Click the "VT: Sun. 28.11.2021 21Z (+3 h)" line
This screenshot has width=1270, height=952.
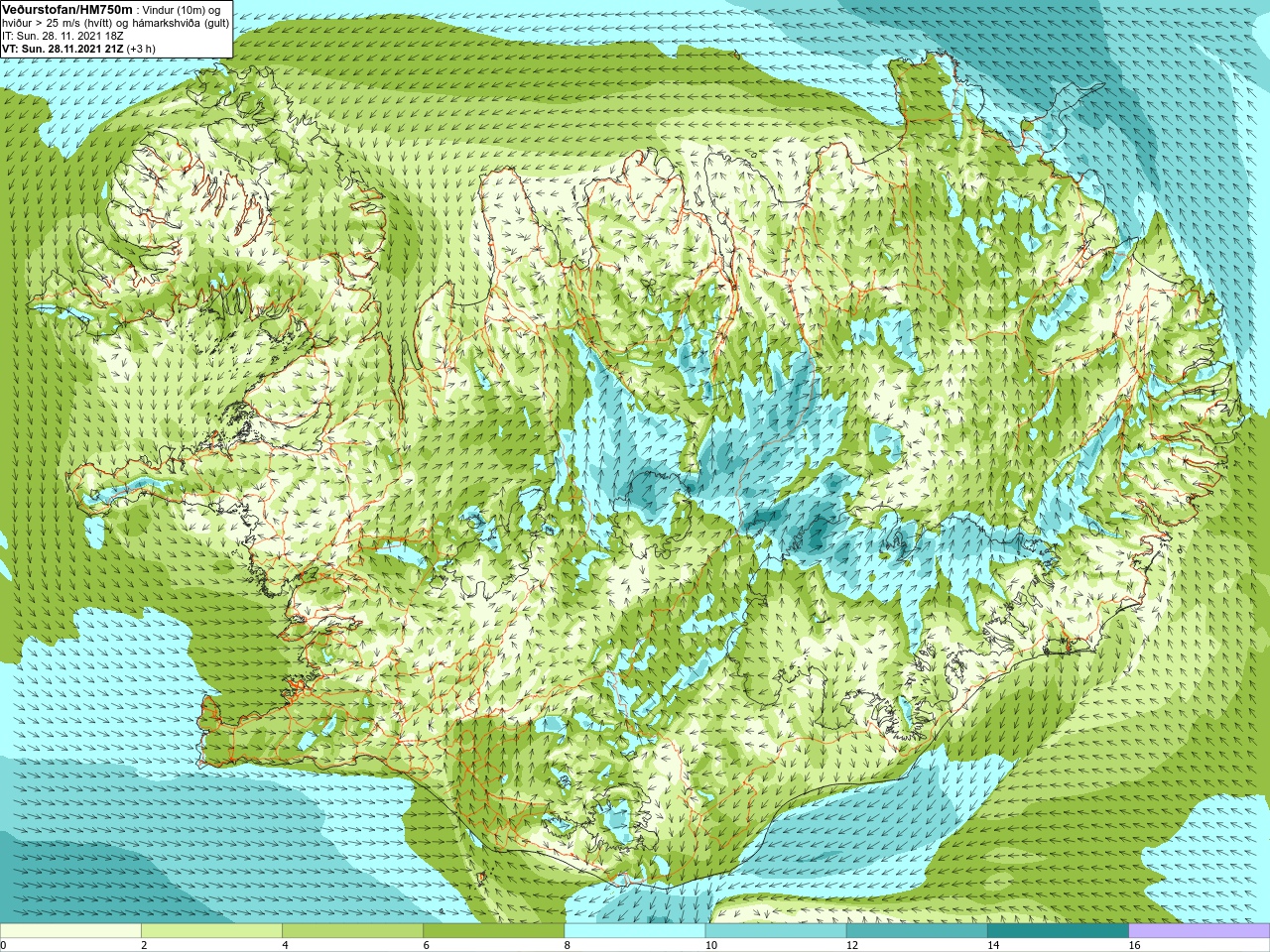78,50
